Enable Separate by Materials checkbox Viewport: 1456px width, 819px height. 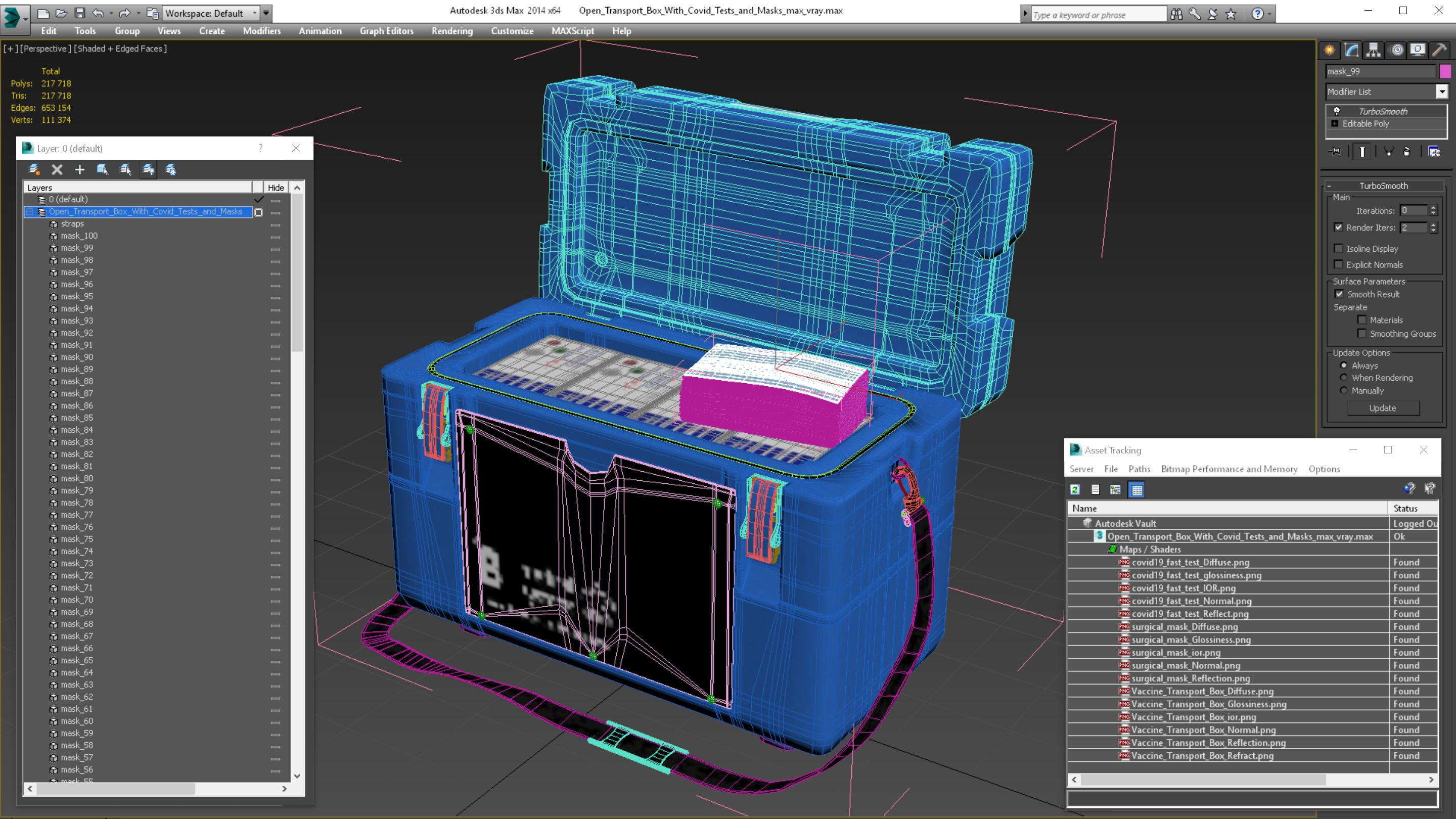click(x=1362, y=320)
